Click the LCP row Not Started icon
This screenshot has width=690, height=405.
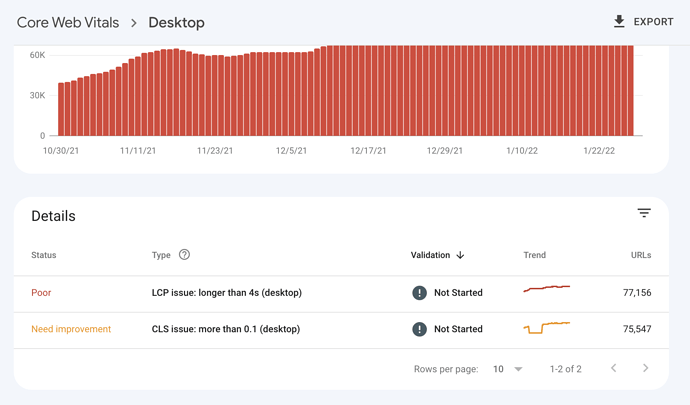coord(419,293)
